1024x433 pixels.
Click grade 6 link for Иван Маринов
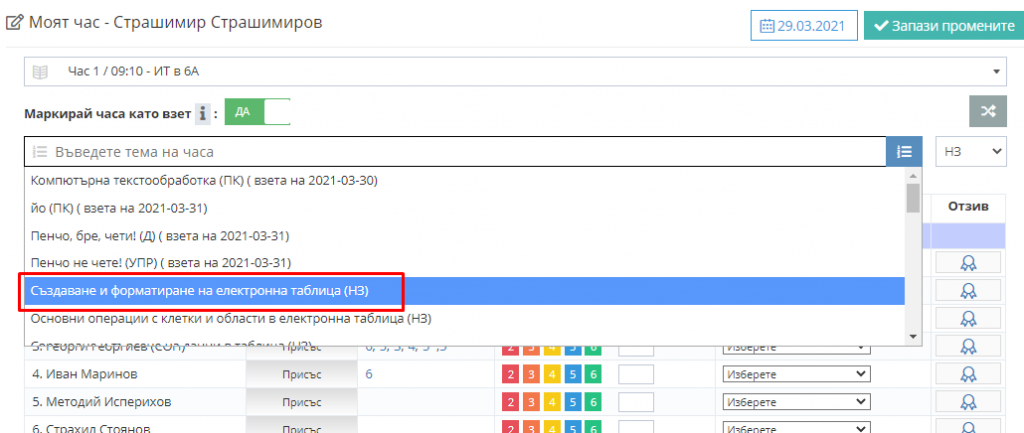tap(369, 374)
